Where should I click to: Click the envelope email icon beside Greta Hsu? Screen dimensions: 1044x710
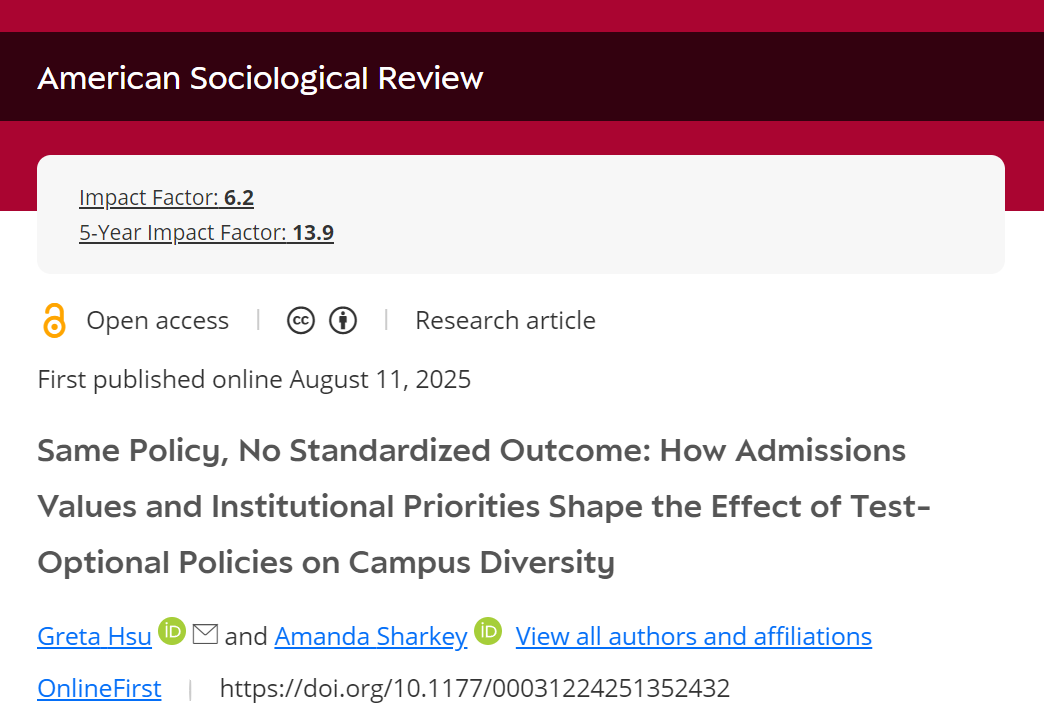(x=205, y=633)
